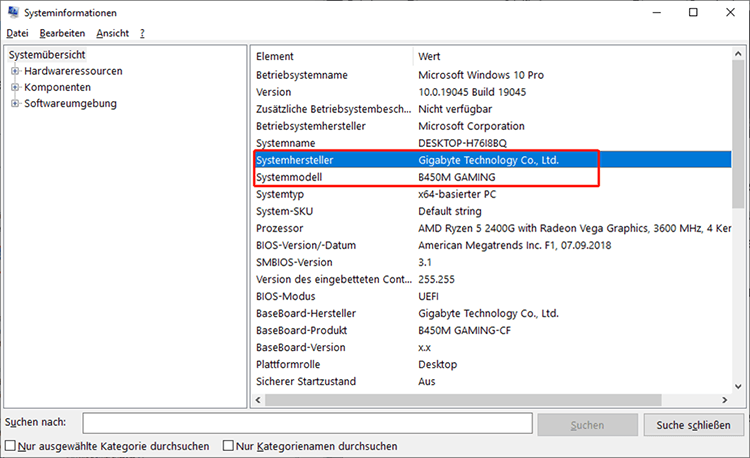The height and width of the screenshot is (458, 750).
Task: Click the Suche schließen button
Action: click(x=693, y=425)
